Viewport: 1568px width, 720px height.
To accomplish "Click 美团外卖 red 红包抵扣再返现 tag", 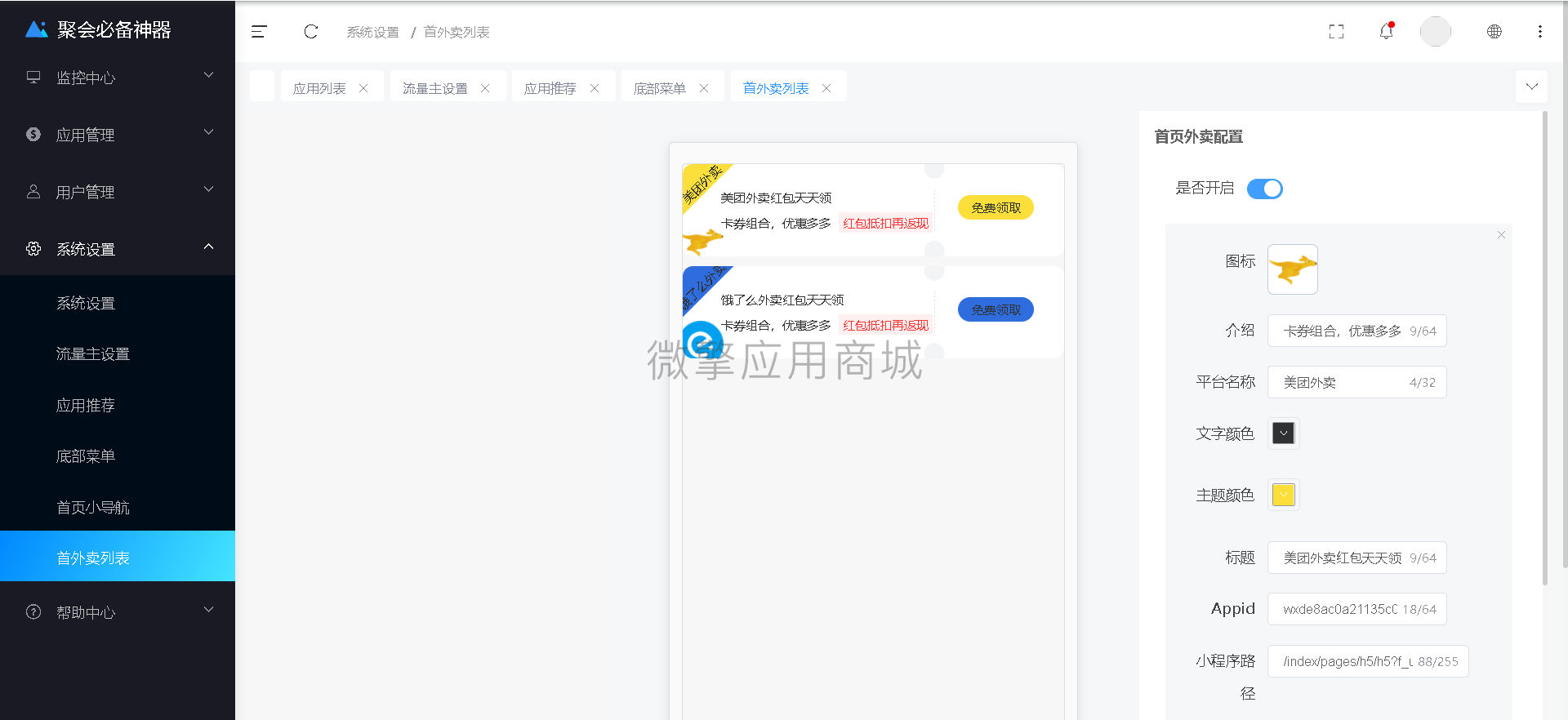I will coord(886,224).
